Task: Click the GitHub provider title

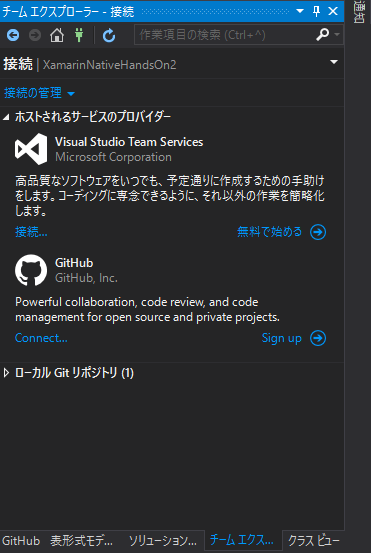Action: 74,263
